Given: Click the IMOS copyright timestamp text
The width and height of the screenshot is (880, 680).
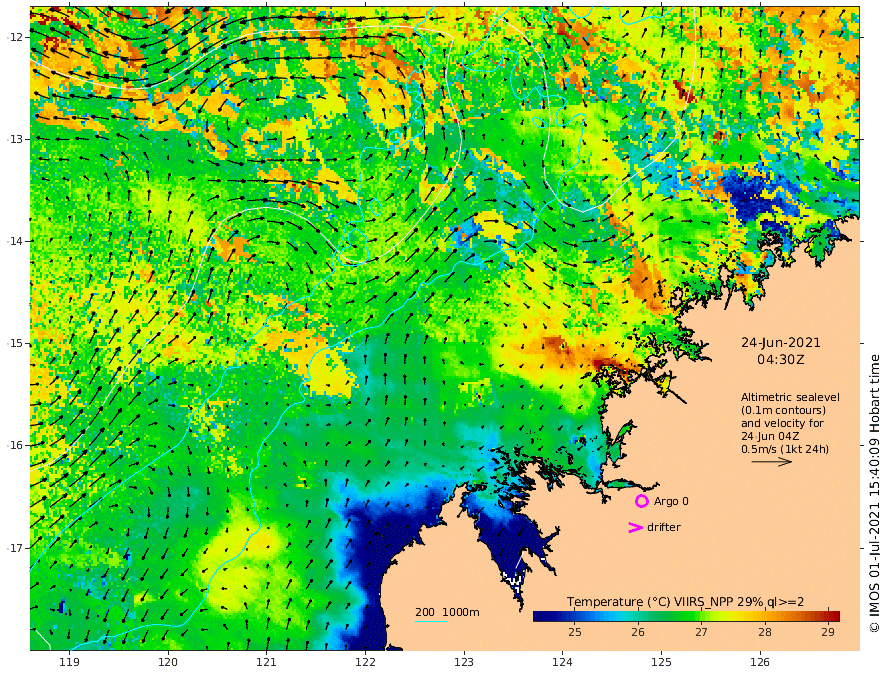Looking at the screenshot, I should (x=874, y=493).
